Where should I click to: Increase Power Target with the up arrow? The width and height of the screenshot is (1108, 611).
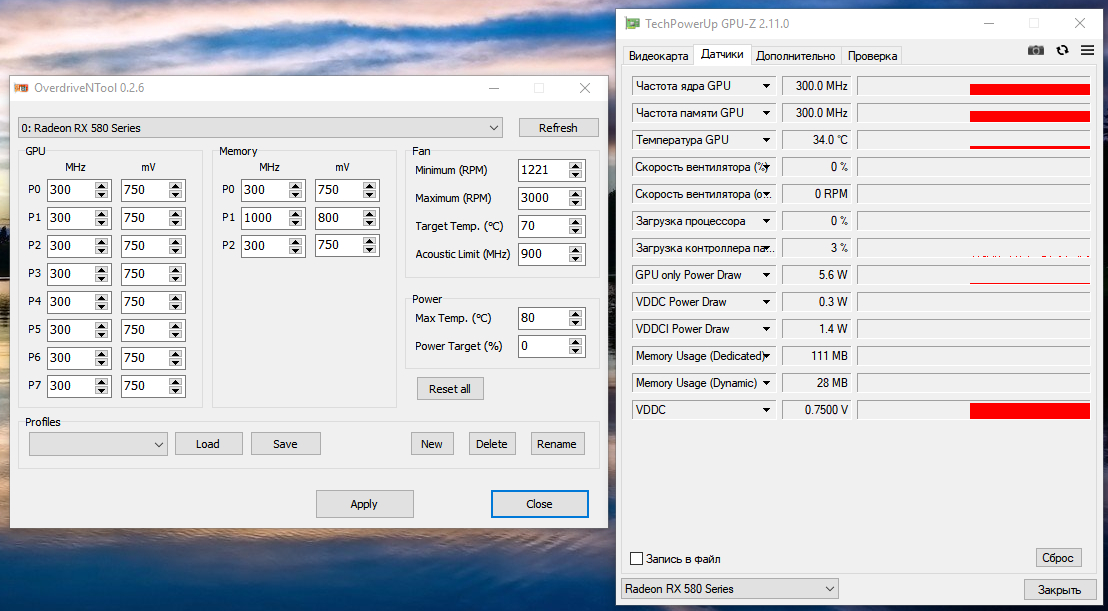click(x=576, y=342)
